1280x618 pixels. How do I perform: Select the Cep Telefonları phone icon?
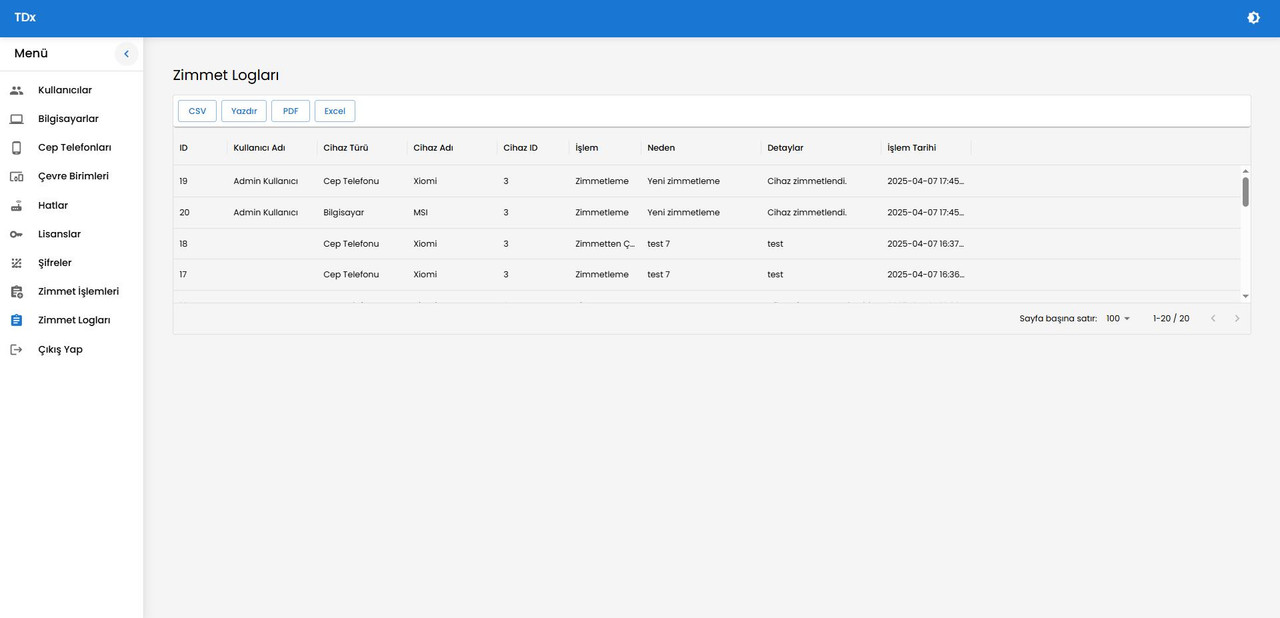[x=16, y=148]
